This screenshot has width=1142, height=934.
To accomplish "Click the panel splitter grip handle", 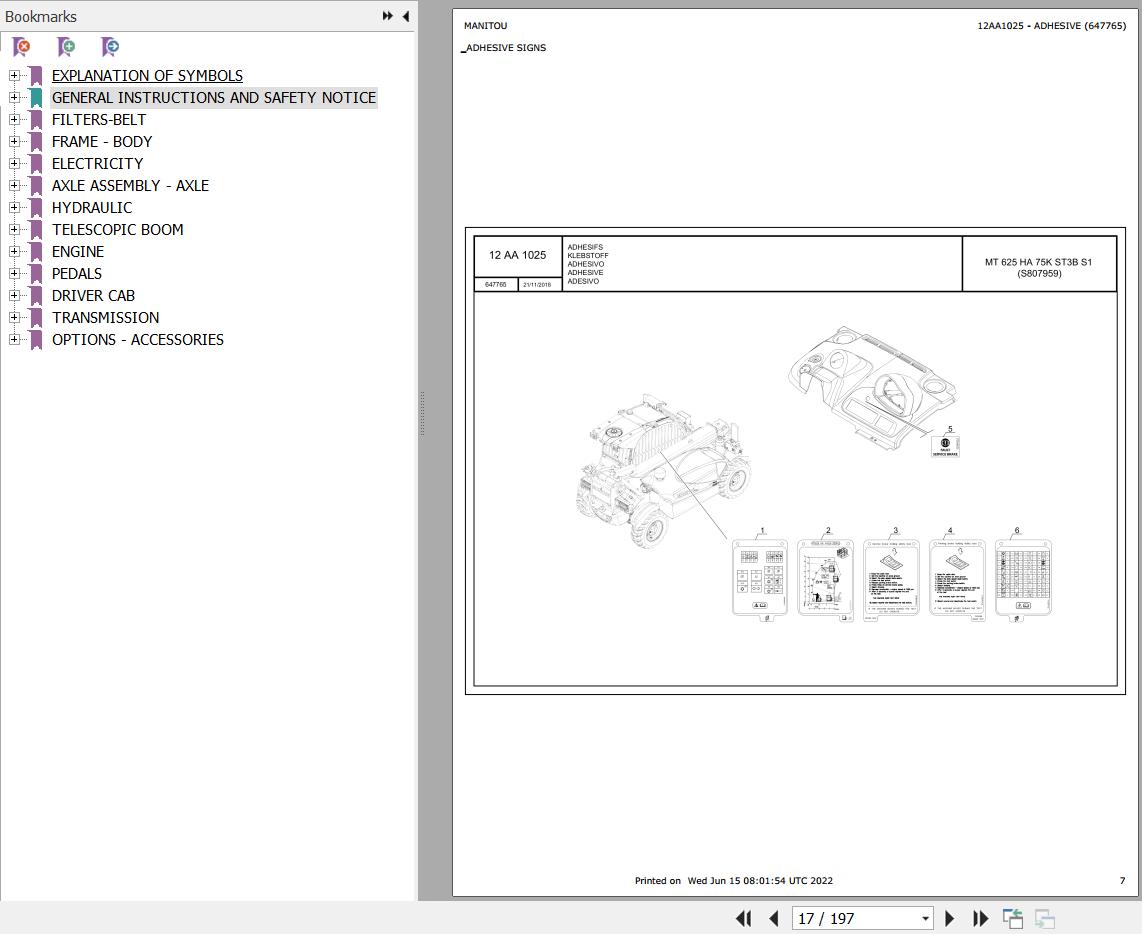I will (422, 414).
